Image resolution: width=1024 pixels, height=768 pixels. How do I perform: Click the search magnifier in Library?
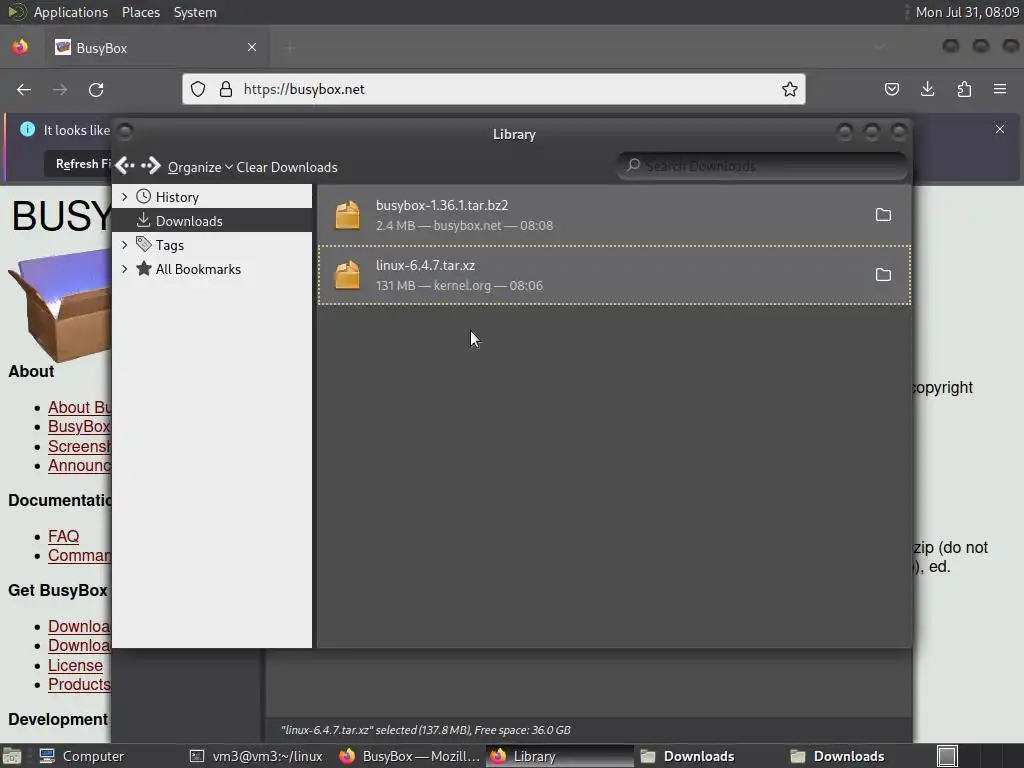633,165
